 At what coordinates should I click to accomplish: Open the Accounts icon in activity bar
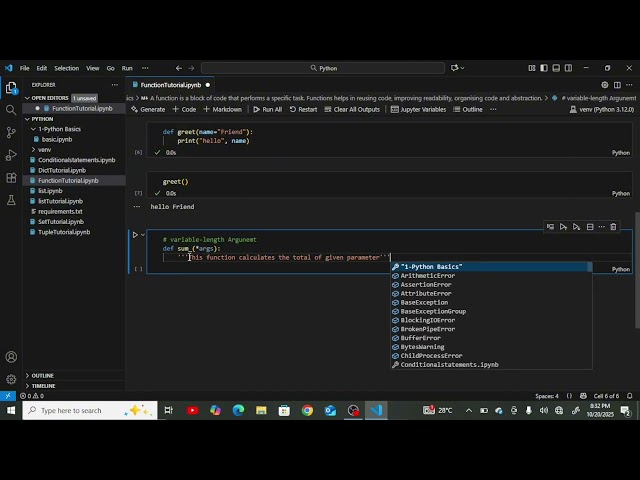click(11, 357)
